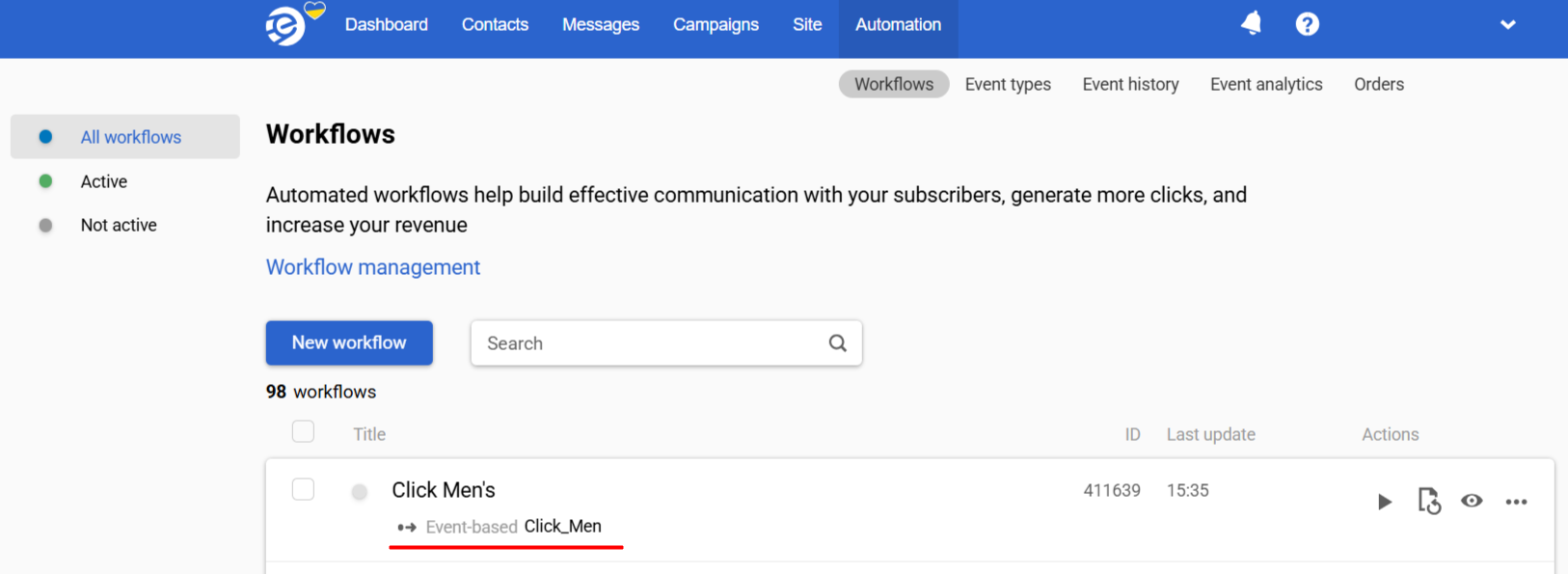View the Click Men's workflow via the eye icon
The height and width of the screenshot is (574, 1568).
tap(1472, 501)
